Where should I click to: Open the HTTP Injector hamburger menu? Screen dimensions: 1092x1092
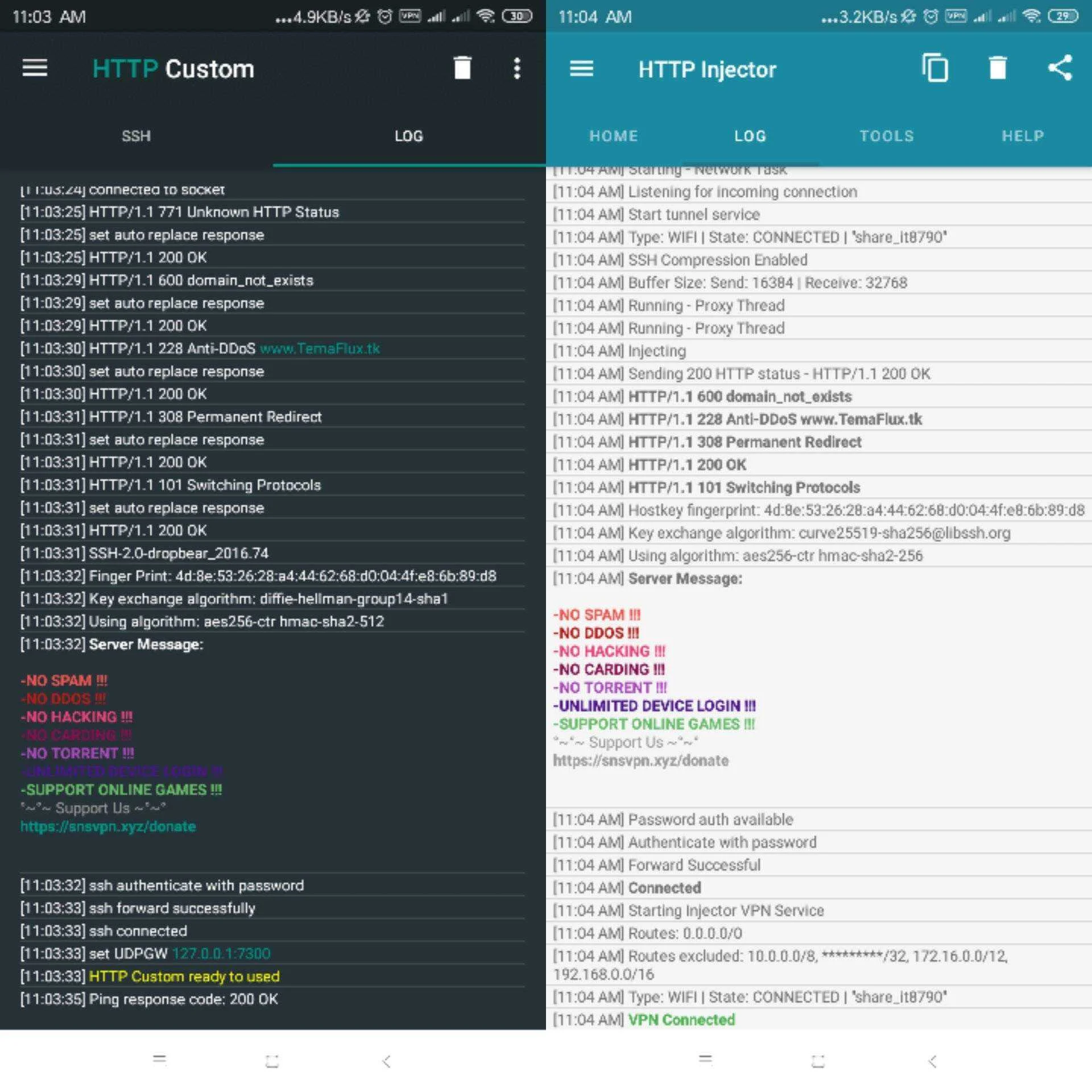(x=581, y=69)
